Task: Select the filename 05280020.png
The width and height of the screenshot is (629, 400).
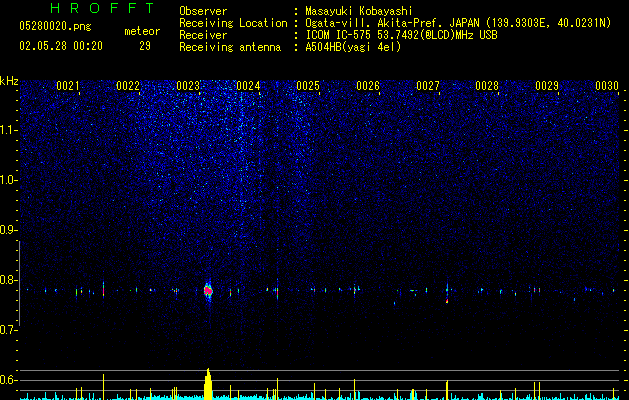Action: point(55,26)
